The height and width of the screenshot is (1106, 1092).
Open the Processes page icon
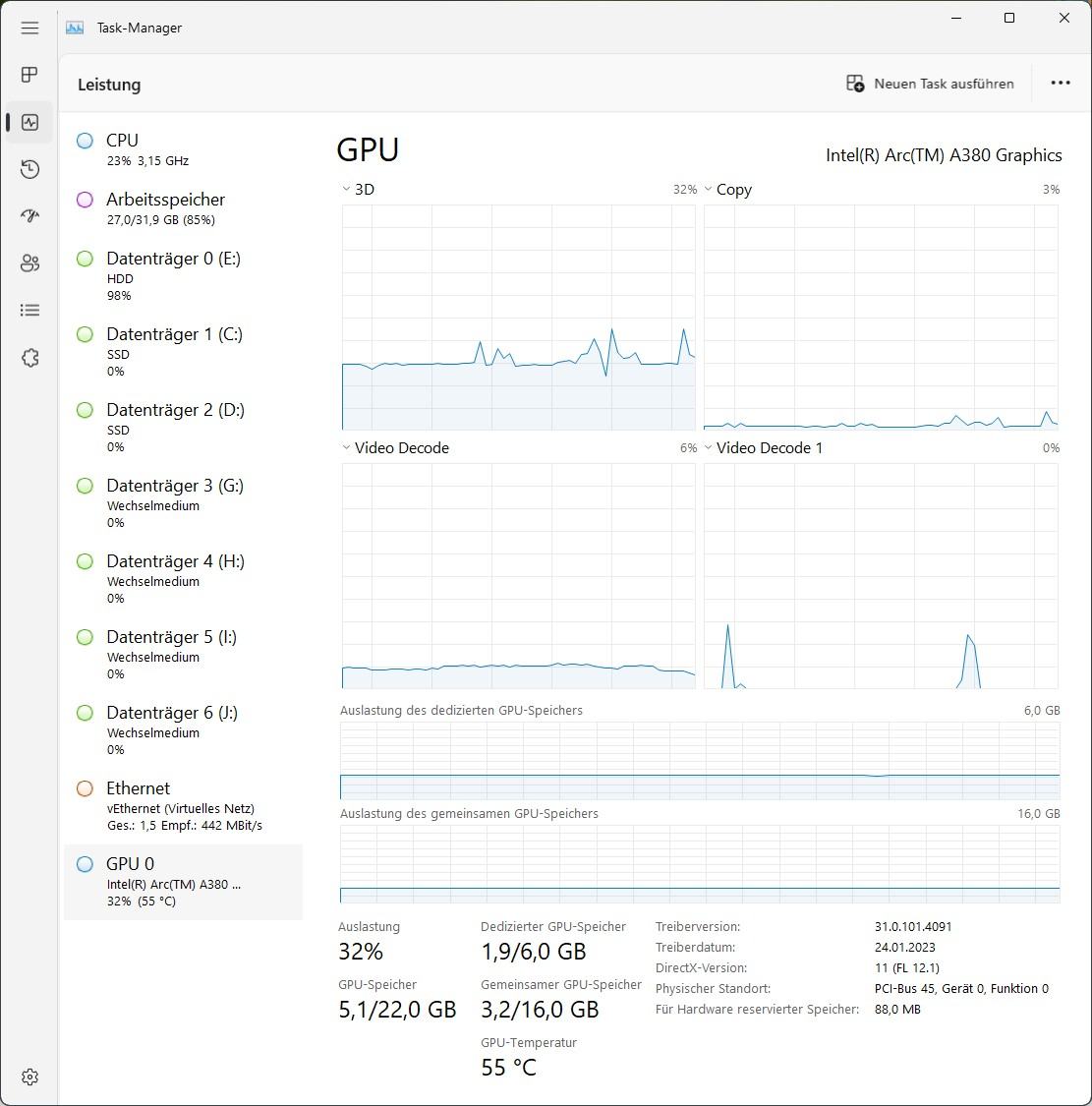point(29,75)
